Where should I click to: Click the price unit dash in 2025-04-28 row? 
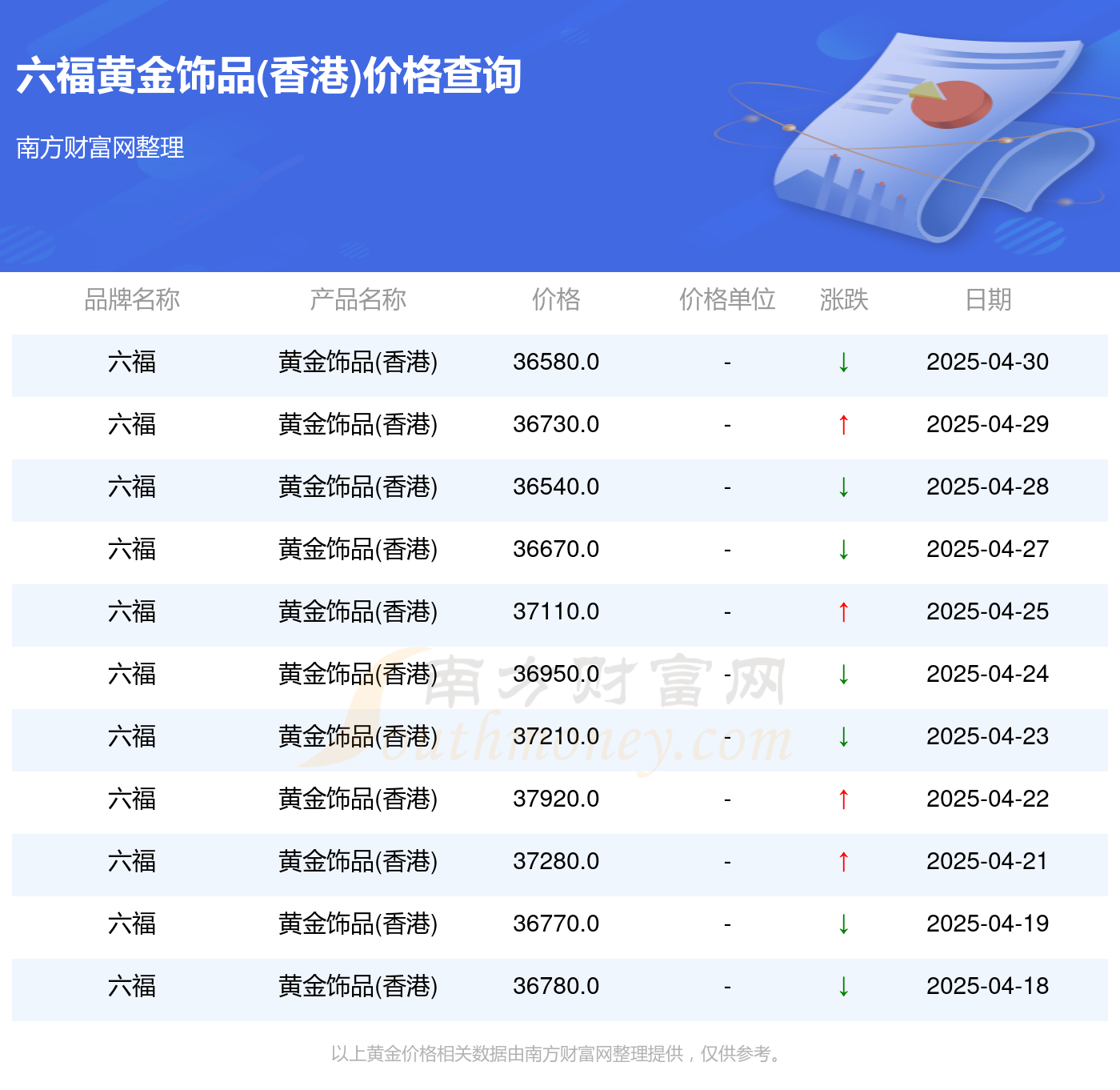coord(727,487)
